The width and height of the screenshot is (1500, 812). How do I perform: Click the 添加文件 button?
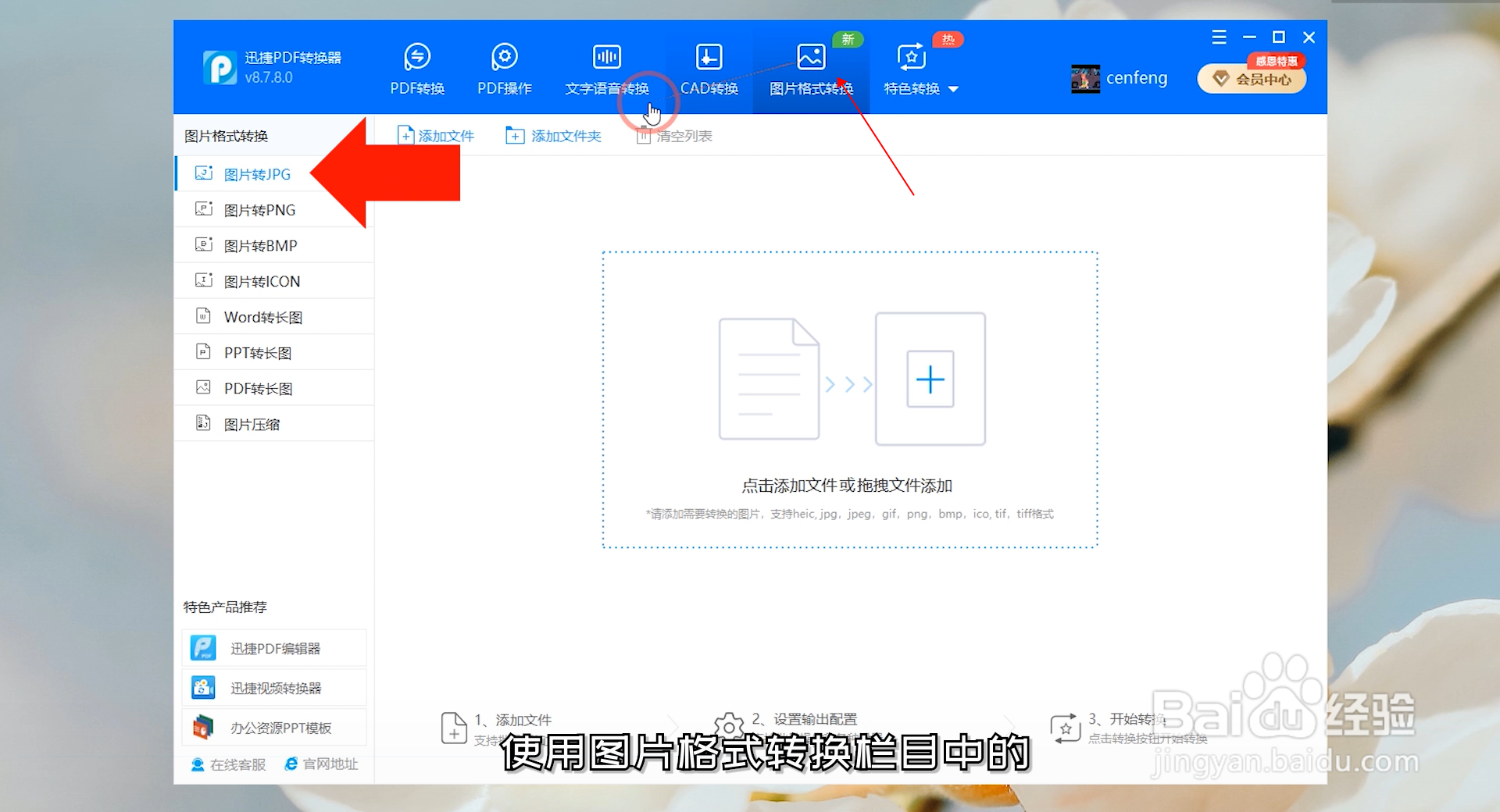point(436,136)
